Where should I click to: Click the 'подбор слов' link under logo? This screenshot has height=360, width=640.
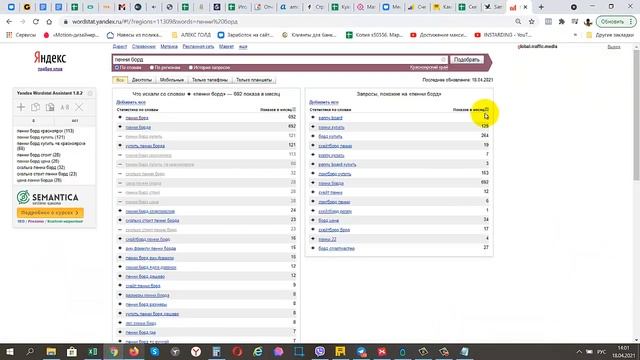50,69
